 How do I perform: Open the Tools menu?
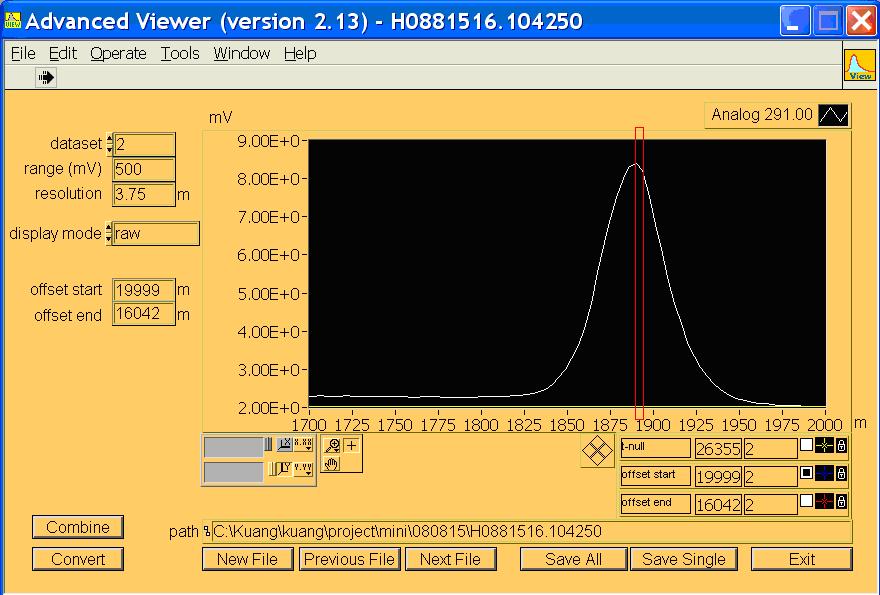[180, 53]
